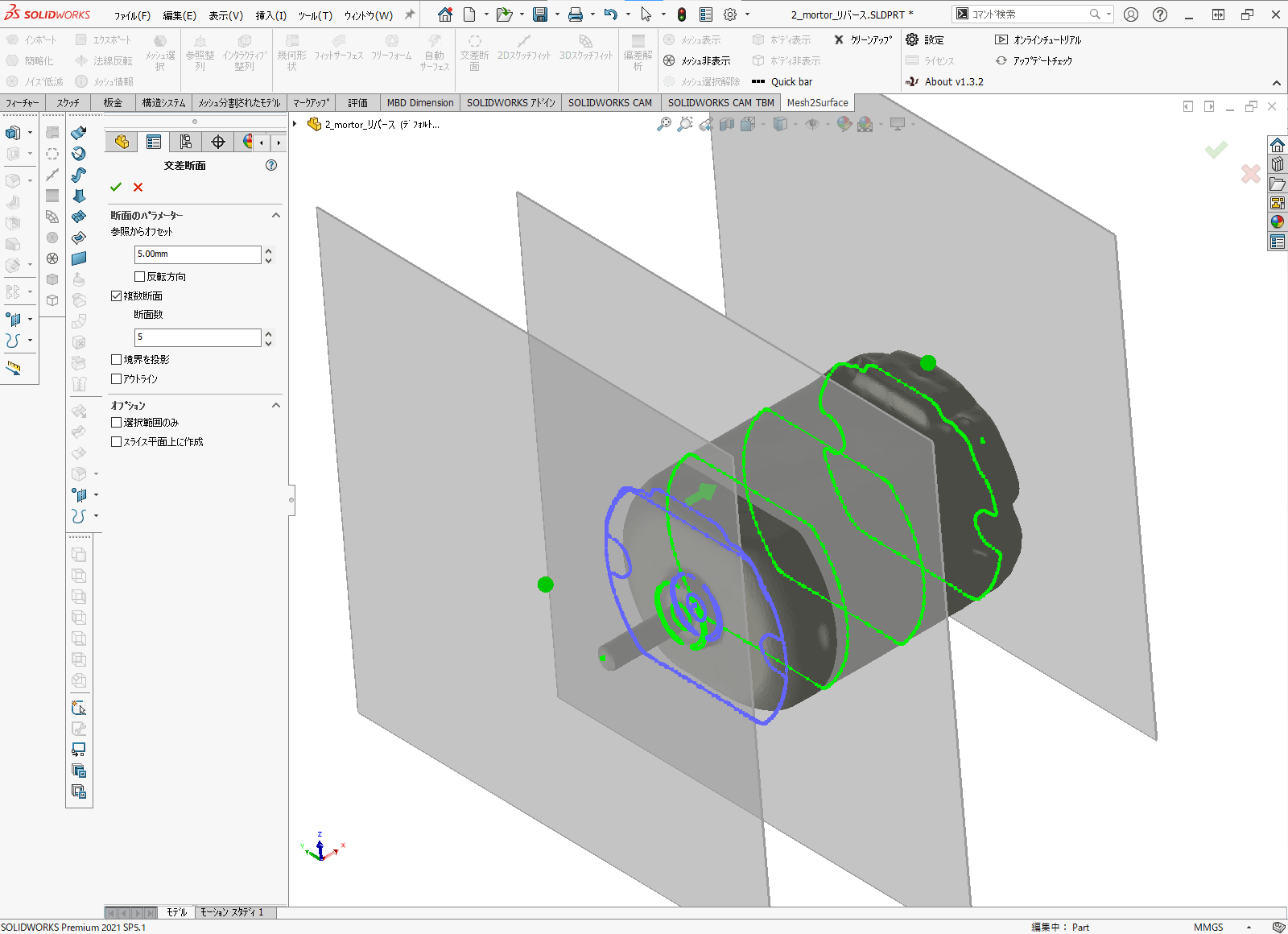Uncheck the 複数断面 checkbox
1288x934 pixels.
(x=117, y=296)
